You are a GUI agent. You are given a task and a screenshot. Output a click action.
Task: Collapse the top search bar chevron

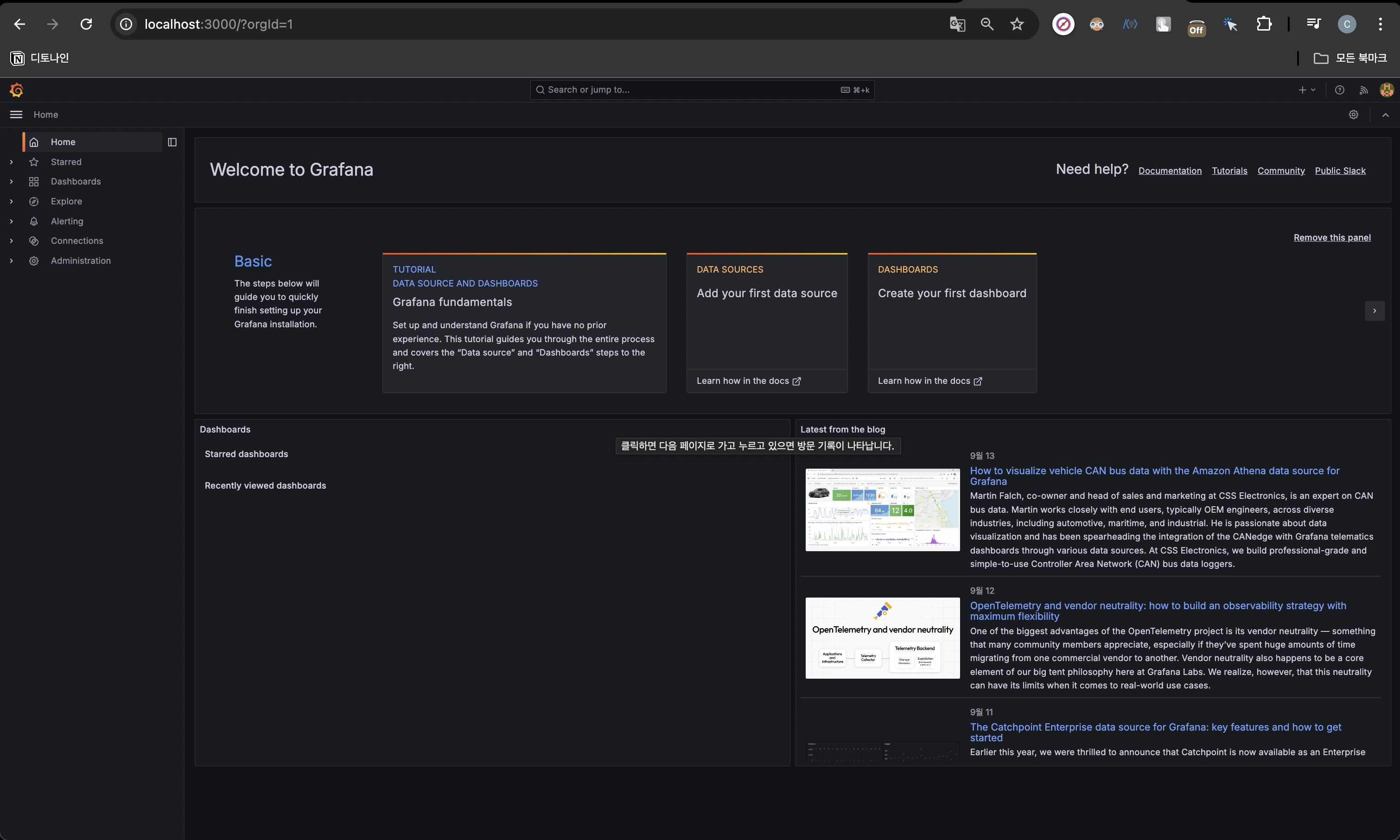click(1385, 115)
